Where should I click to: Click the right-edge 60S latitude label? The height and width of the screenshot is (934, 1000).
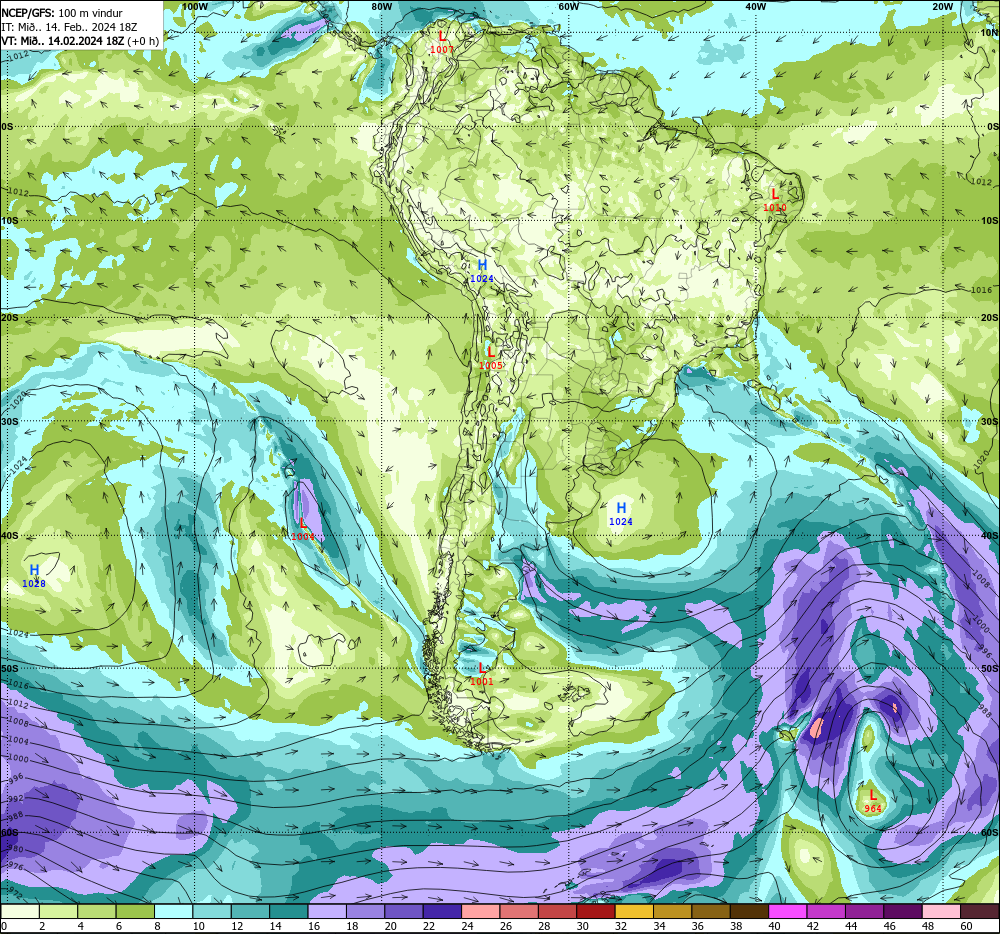[x=990, y=833]
